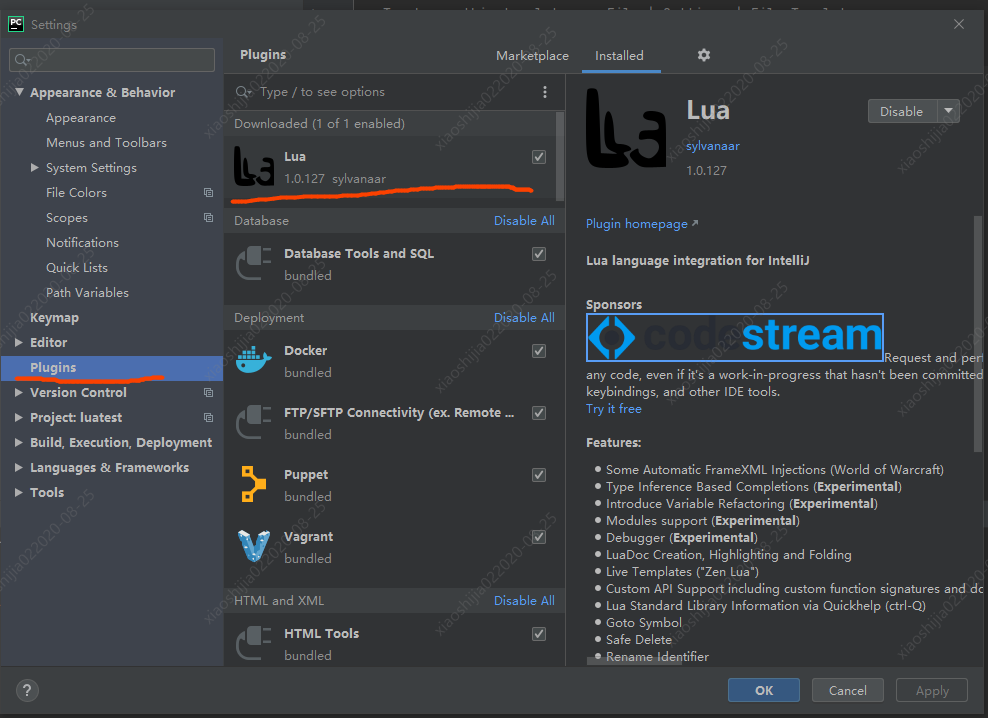Open the Path Variables settings page
The height and width of the screenshot is (718, 988).
tap(87, 293)
